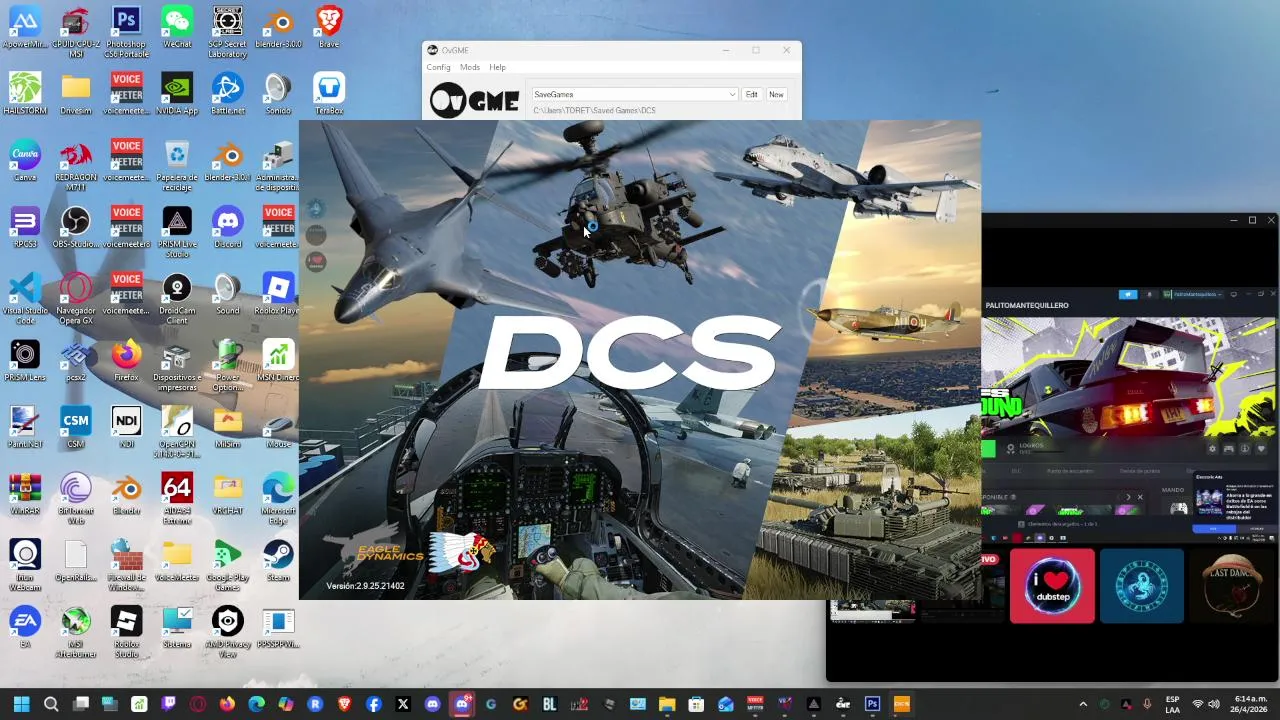Open volume control in system tray
Screen dimensions: 1280x720
click(1216, 704)
